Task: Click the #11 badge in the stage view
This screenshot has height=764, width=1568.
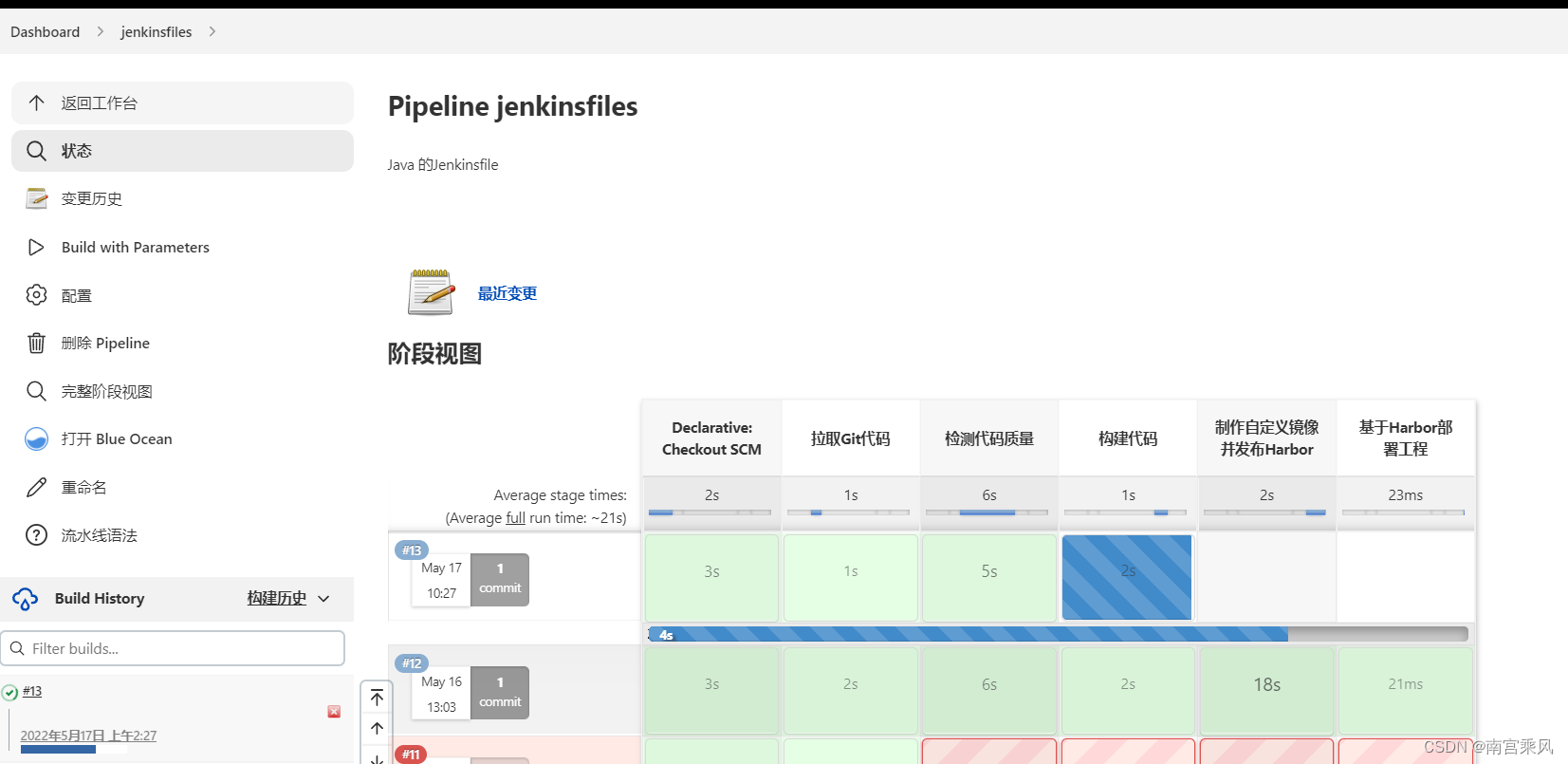Action: [411, 755]
